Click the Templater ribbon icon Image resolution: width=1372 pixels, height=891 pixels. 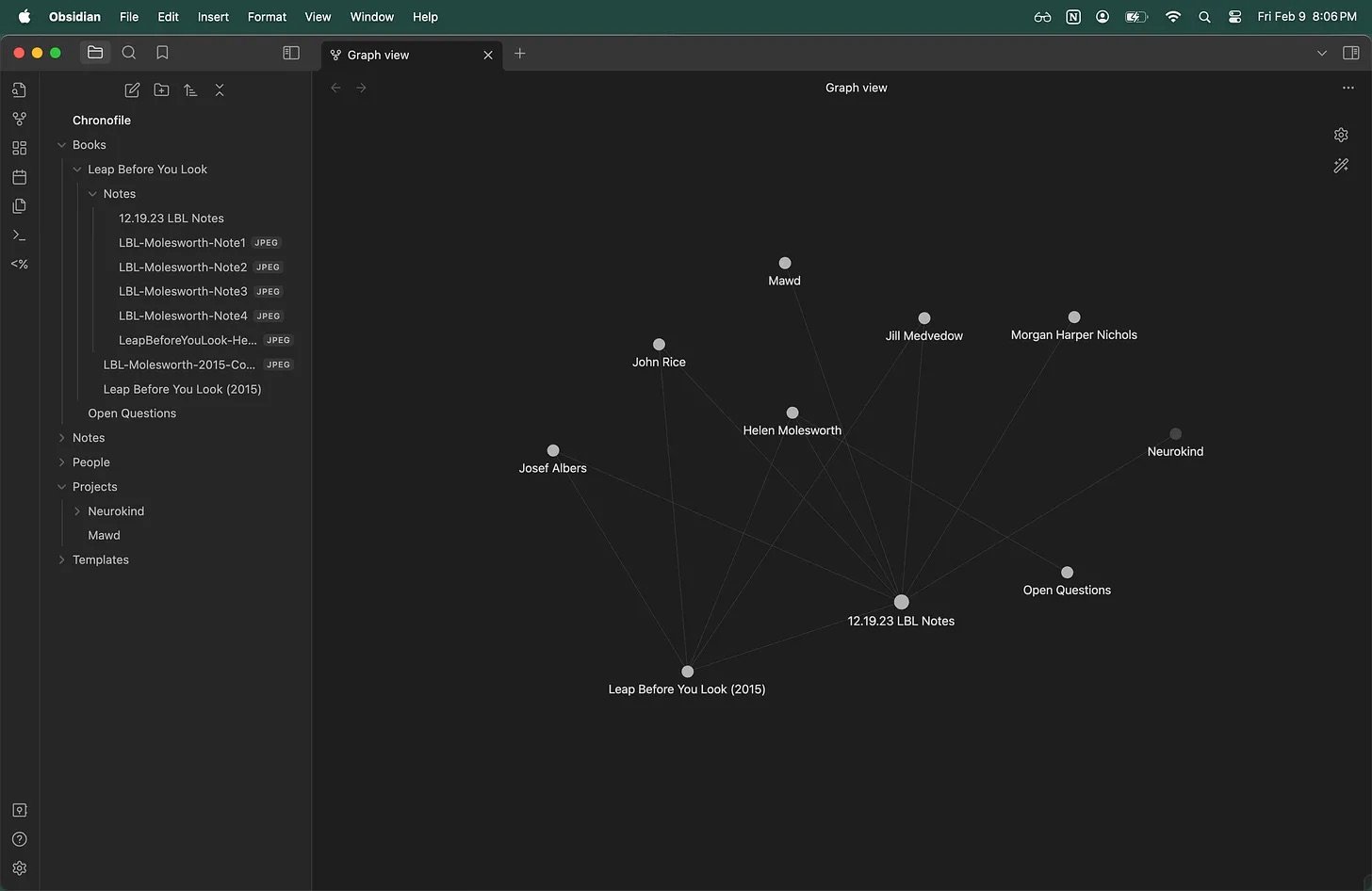[19, 264]
